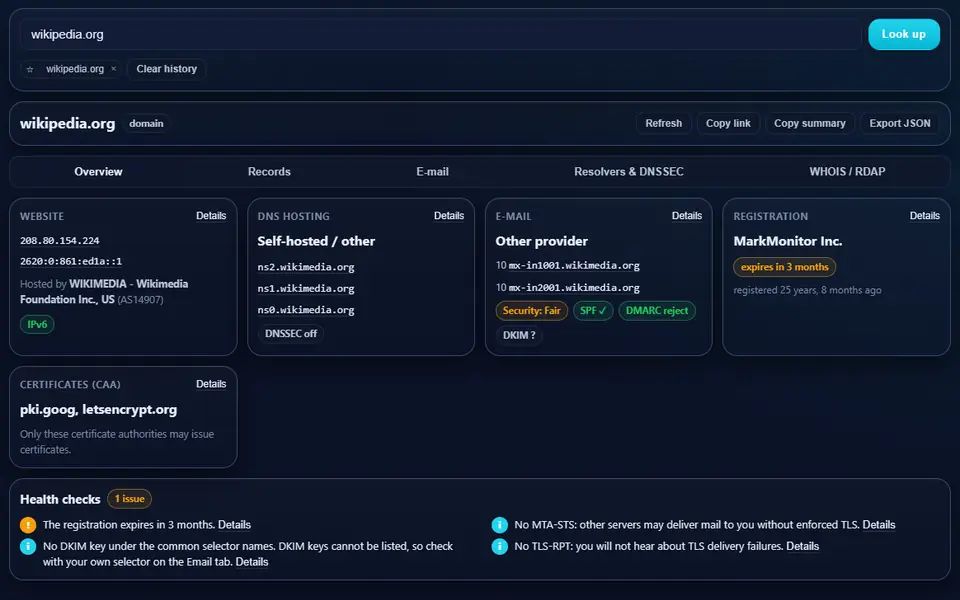The width and height of the screenshot is (960, 600).
Task: Click registered 25 years, 8 months ago text
Action: pos(808,290)
